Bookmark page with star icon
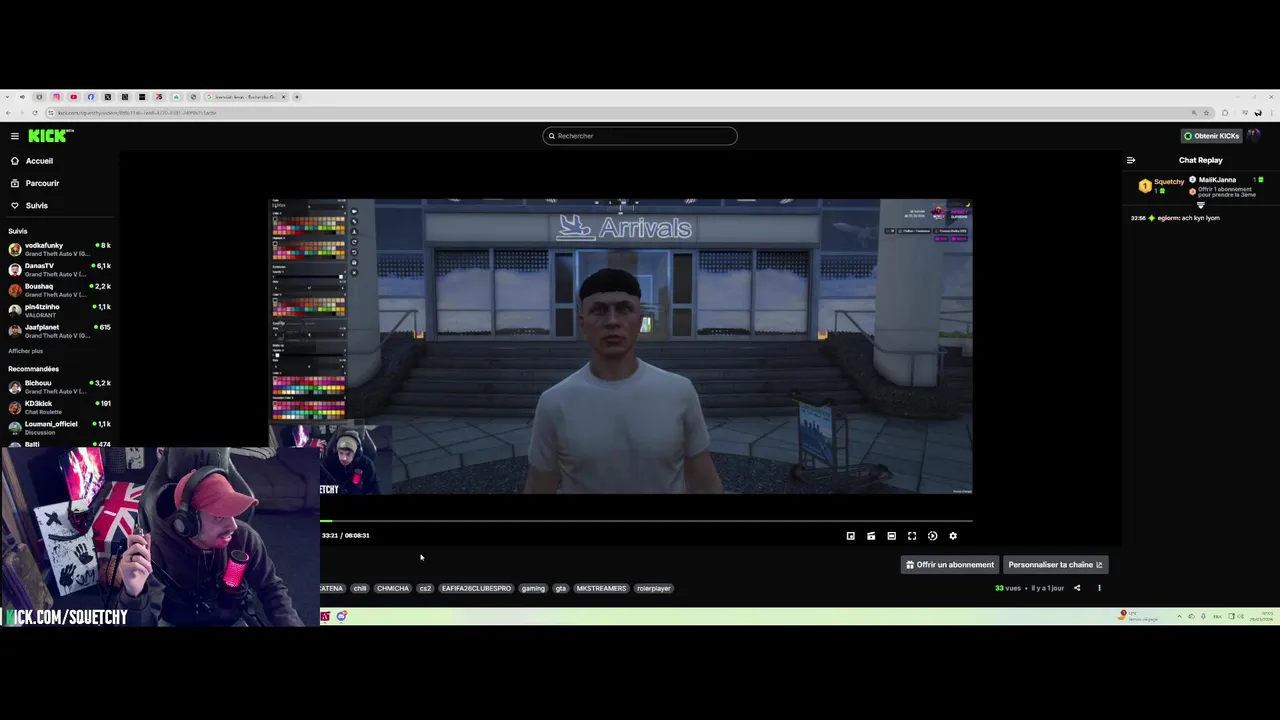 (1206, 113)
